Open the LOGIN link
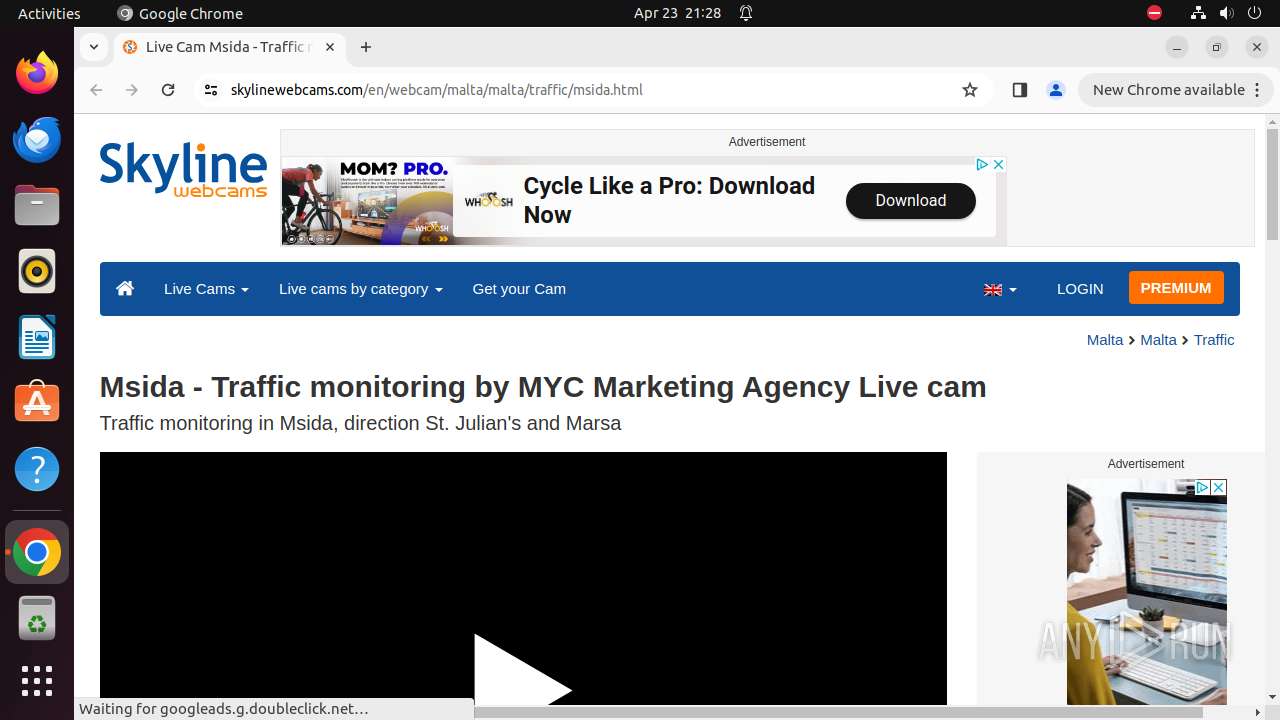Screen dimensions: 1280x720 tap(1080, 289)
